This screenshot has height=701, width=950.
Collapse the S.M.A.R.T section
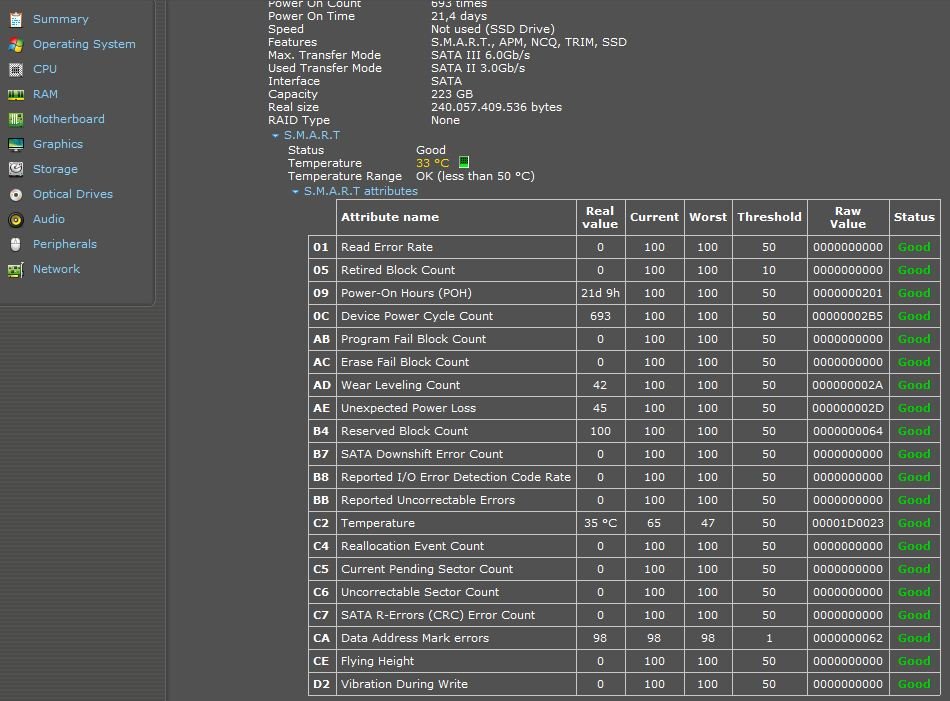point(275,135)
